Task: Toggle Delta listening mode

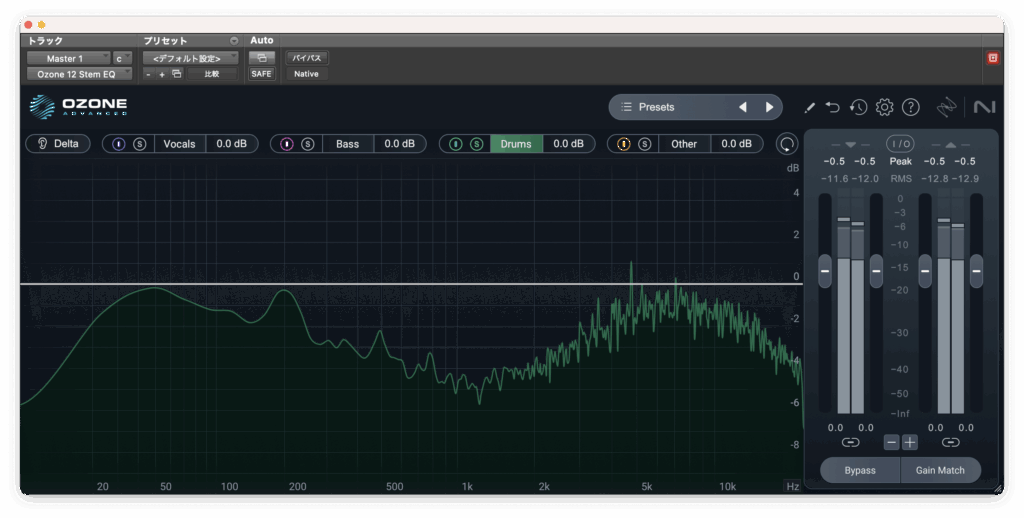Action: pyautogui.click(x=58, y=143)
